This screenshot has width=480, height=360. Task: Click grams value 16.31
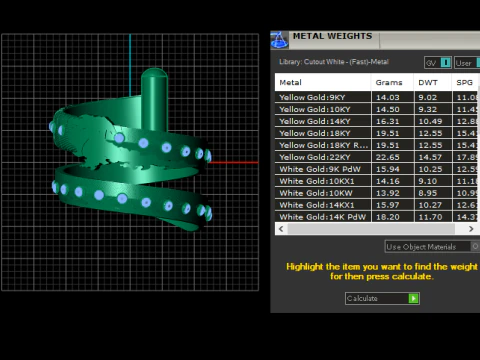[x=388, y=121]
